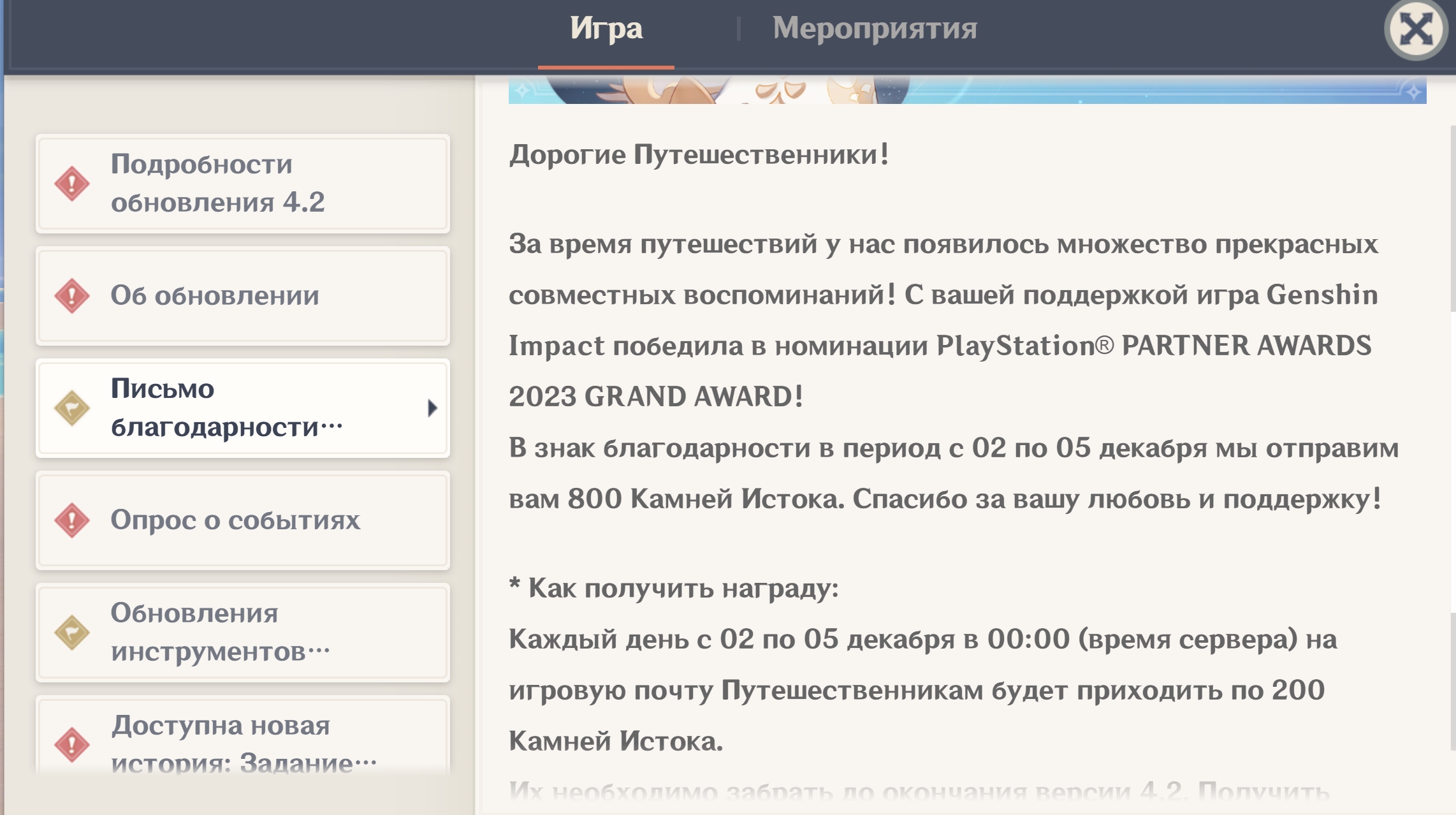This screenshot has height=815, width=1456.
Task: Click arrow on Письмо благодарности entry
Action: (x=432, y=408)
